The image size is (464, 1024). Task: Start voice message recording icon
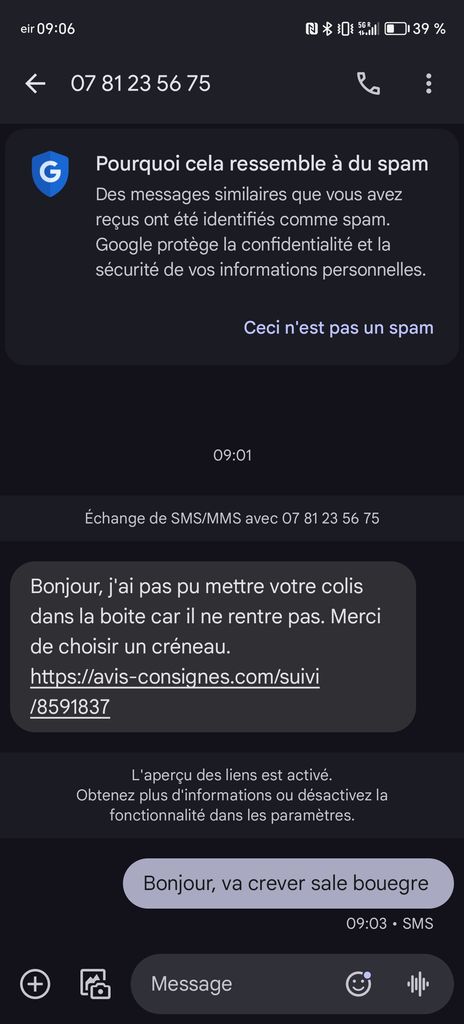[418, 984]
